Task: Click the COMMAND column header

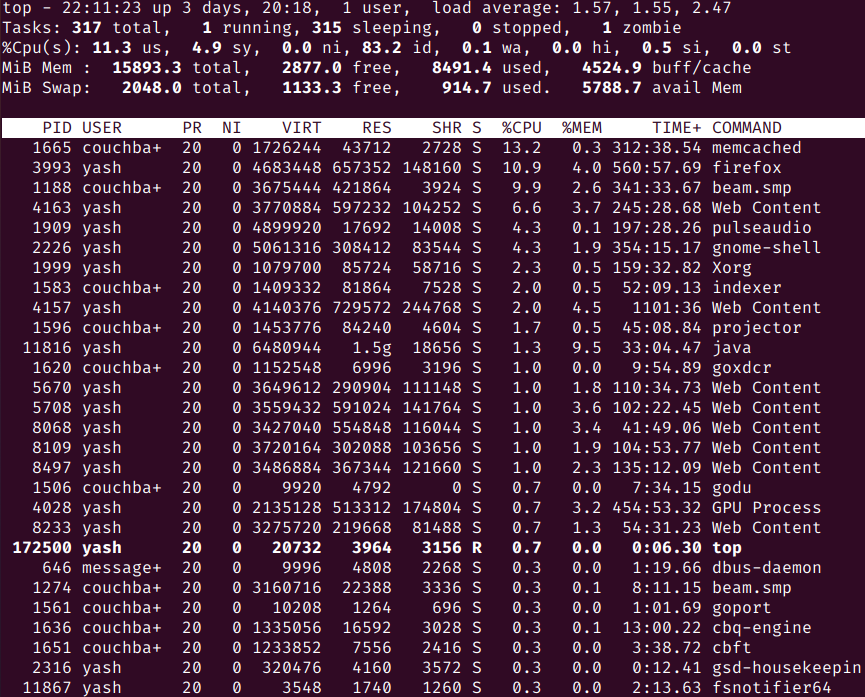Action: pyautogui.click(x=746, y=128)
